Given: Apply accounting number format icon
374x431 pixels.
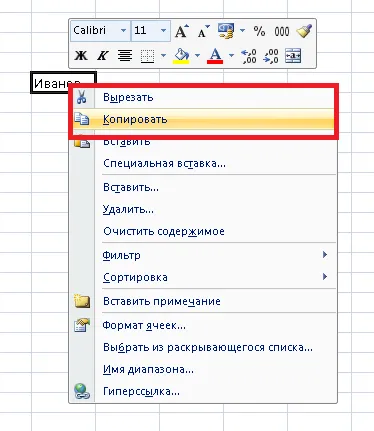Looking at the screenshot, I should [x=226, y=31].
